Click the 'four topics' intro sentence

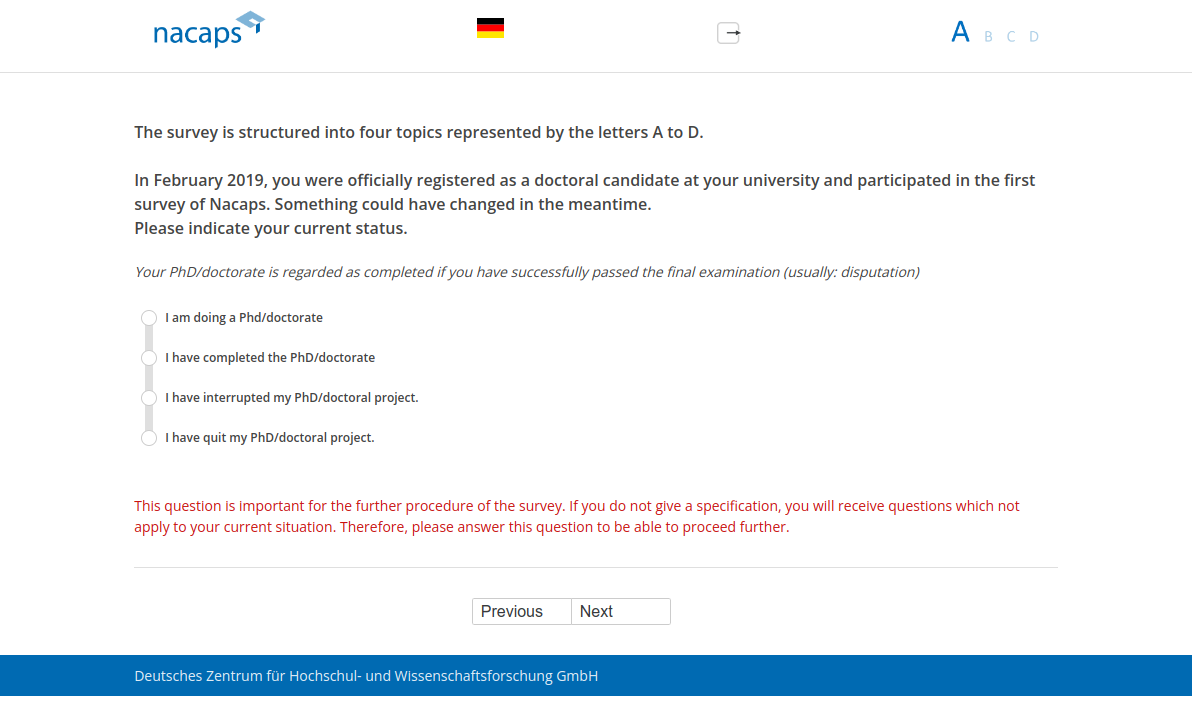(418, 132)
